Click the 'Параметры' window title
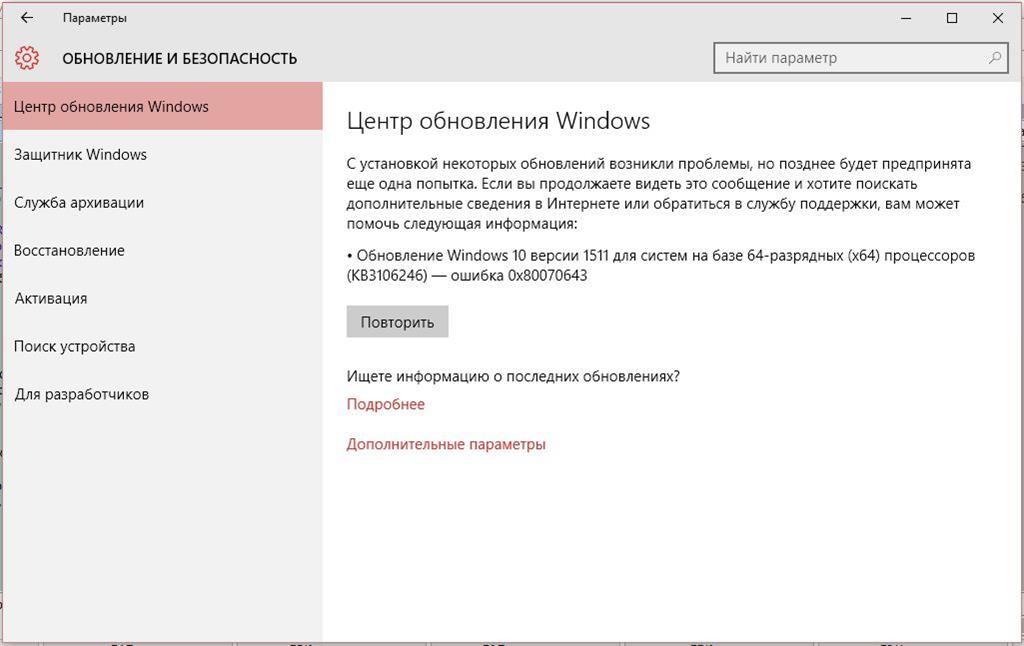This screenshot has height=646, width=1024. (x=95, y=18)
